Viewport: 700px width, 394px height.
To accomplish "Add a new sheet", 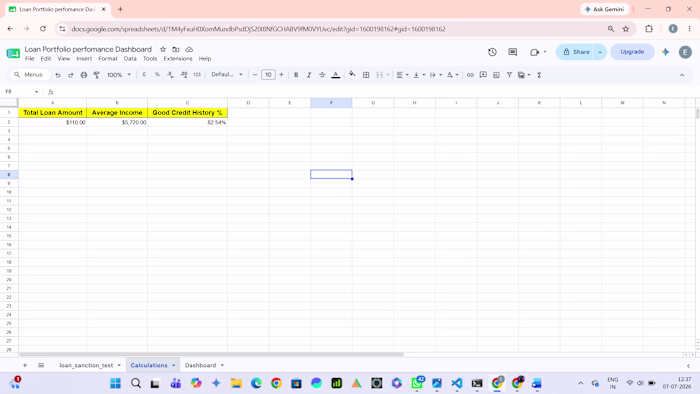I will (x=25, y=365).
